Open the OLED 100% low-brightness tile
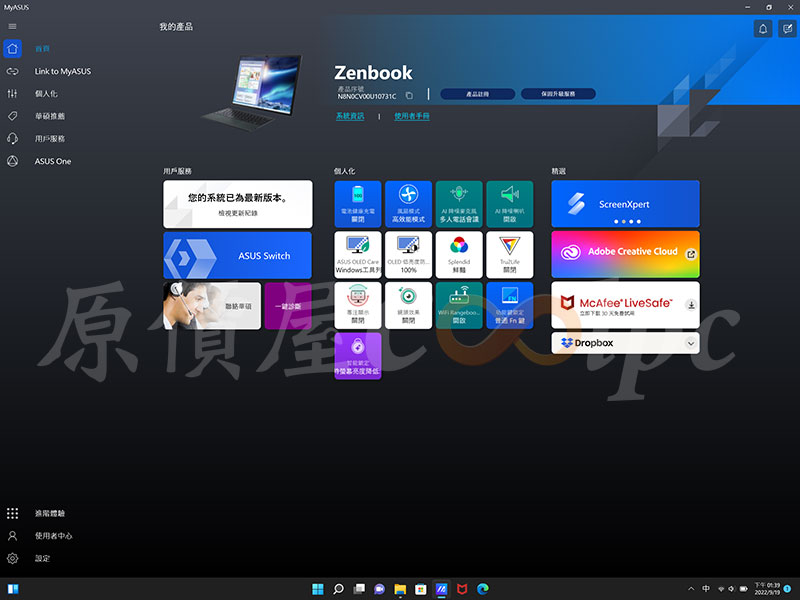Image resolution: width=800 pixels, height=600 pixels. (408, 255)
